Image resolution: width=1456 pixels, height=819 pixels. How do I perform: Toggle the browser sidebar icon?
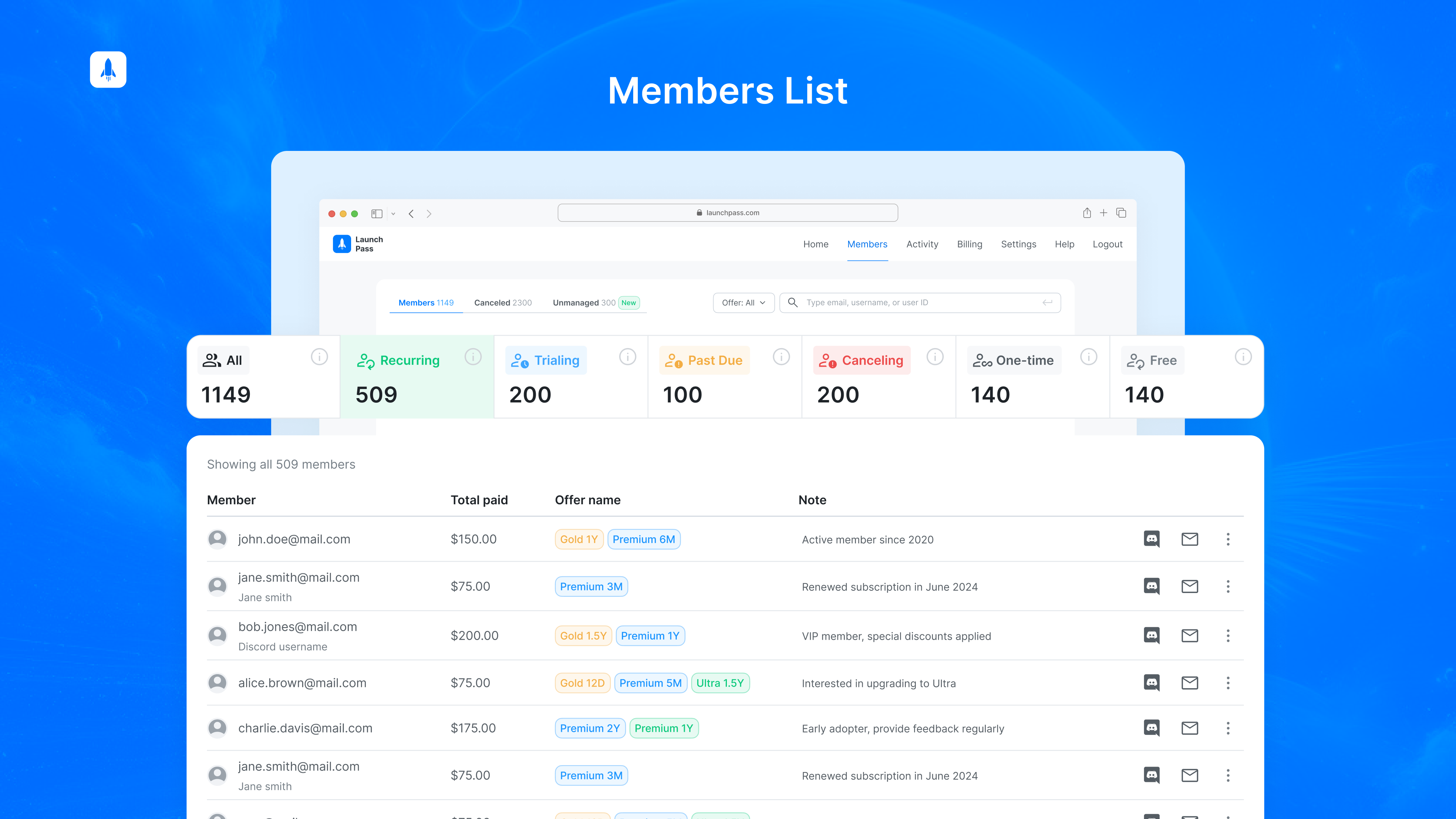coord(377,213)
